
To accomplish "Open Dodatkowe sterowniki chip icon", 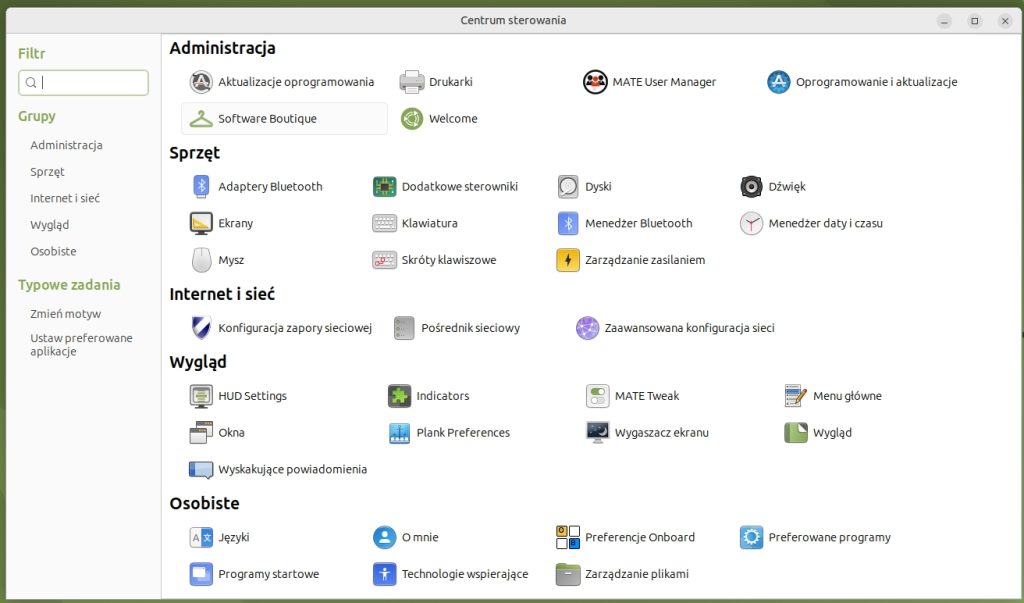I will click(385, 187).
